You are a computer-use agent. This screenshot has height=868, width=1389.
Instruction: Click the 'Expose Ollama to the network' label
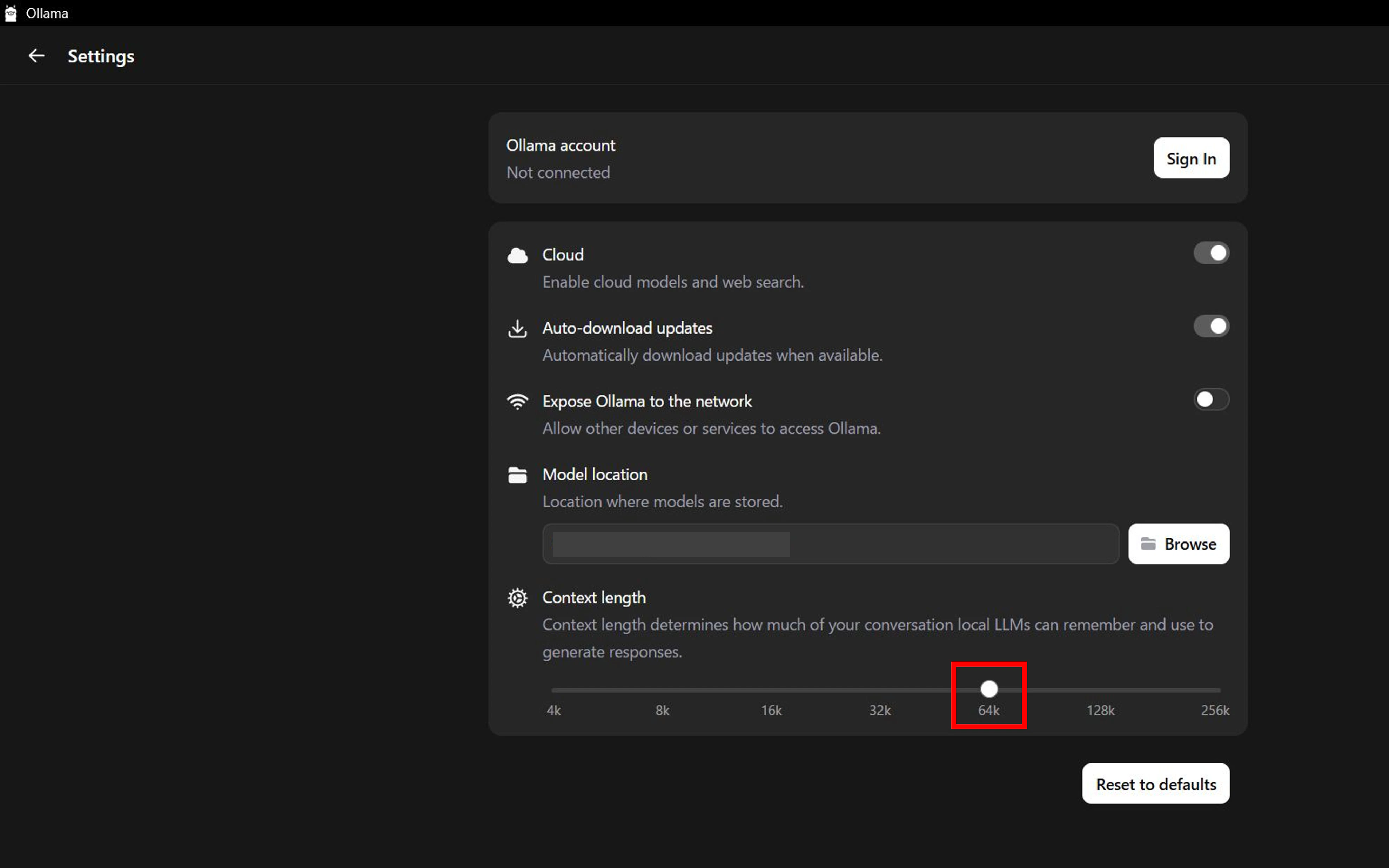click(647, 401)
